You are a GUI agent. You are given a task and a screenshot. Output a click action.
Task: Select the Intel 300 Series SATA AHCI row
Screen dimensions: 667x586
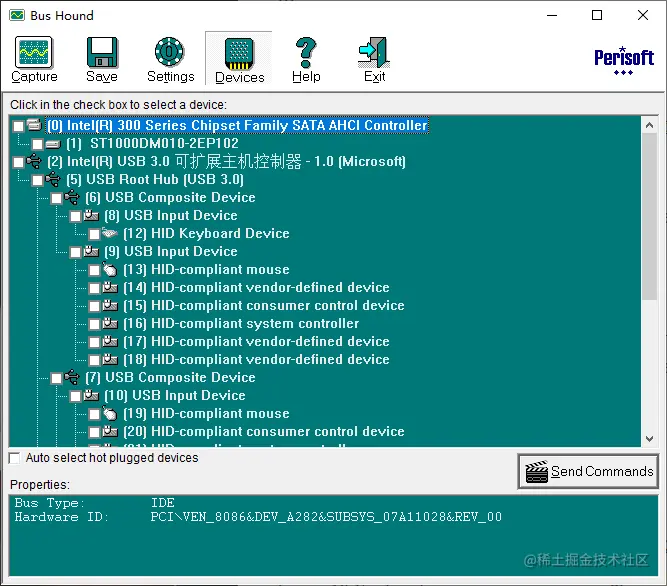pos(237,125)
